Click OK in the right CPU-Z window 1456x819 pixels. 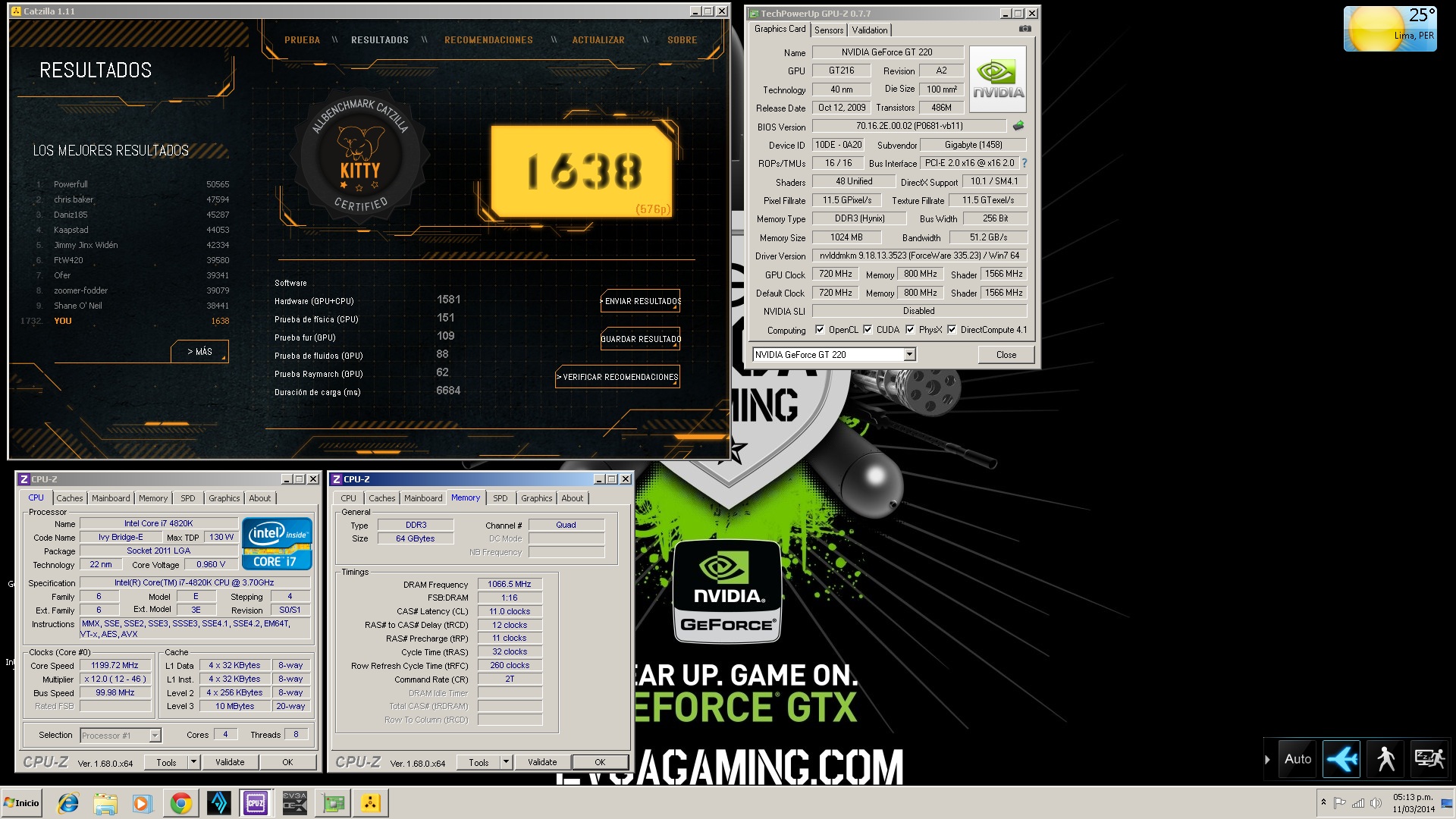click(600, 762)
